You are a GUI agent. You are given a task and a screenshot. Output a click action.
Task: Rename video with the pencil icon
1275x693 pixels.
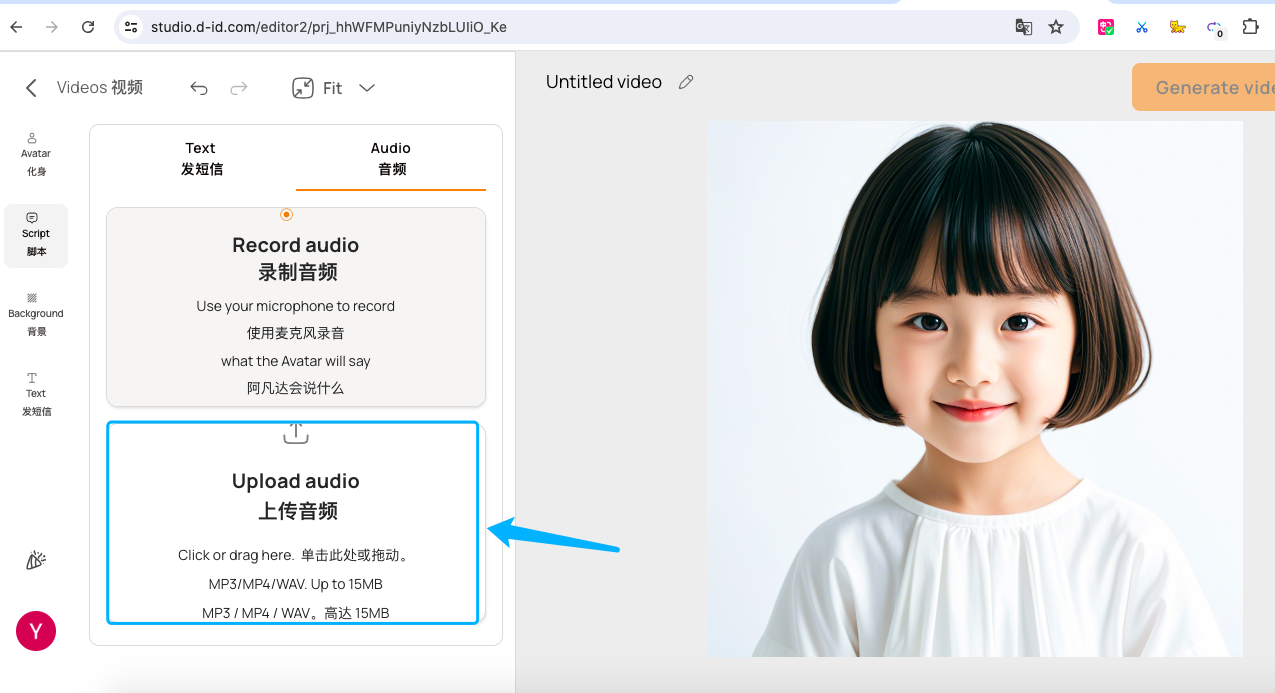point(686,82)
